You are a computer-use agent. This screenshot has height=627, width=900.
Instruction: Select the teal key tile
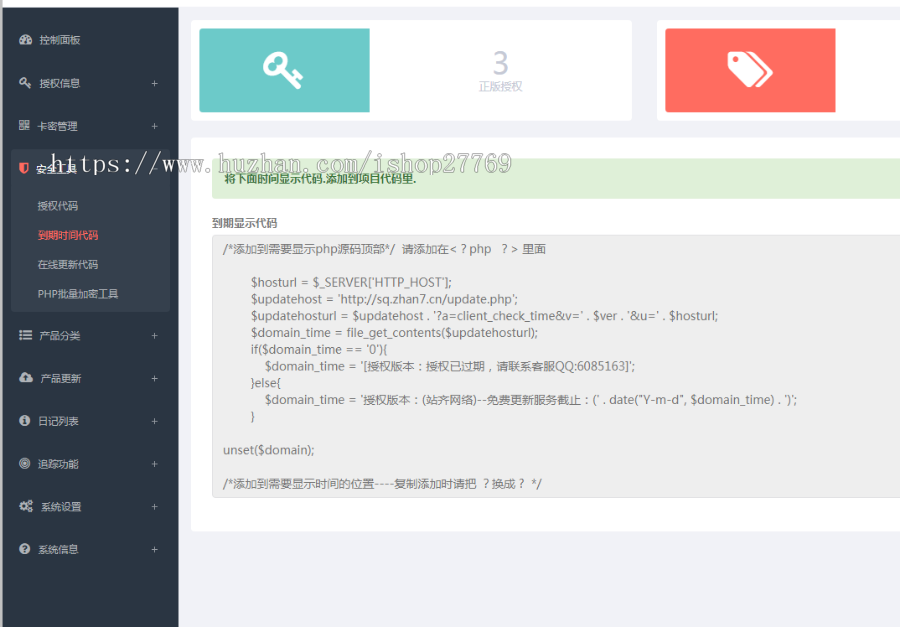284,70
